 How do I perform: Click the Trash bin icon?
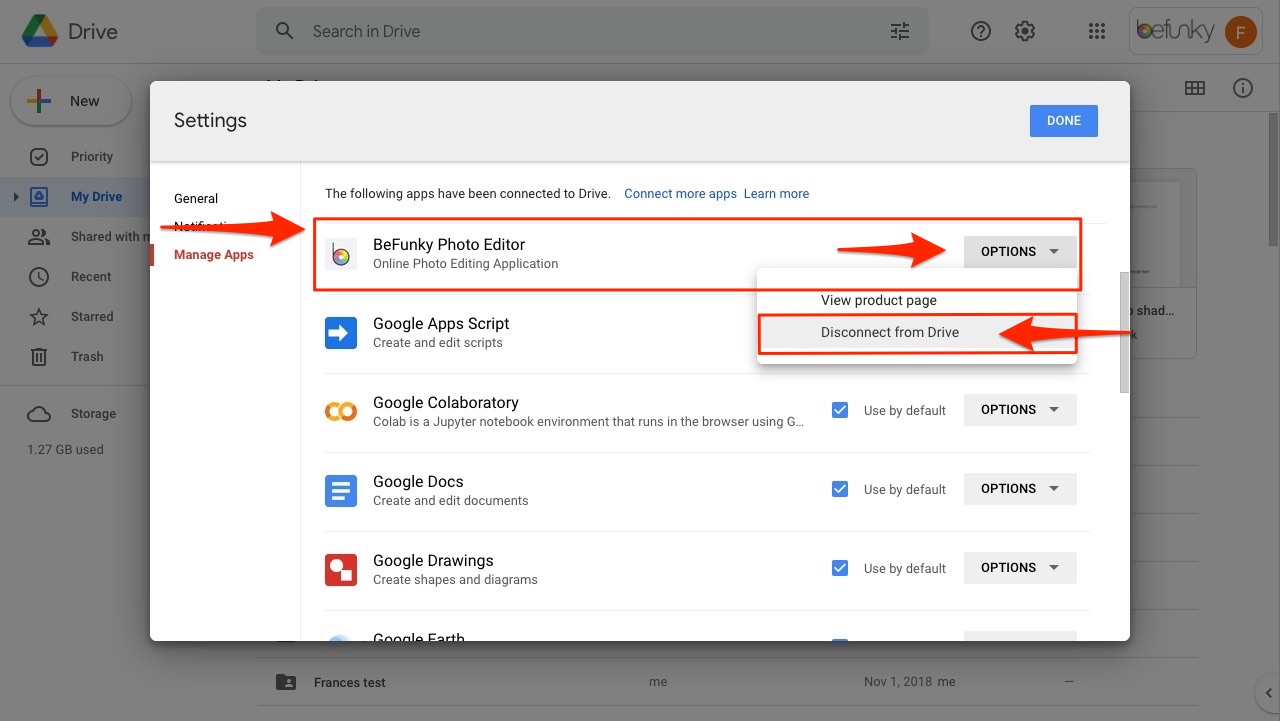[x=39, y=357]
